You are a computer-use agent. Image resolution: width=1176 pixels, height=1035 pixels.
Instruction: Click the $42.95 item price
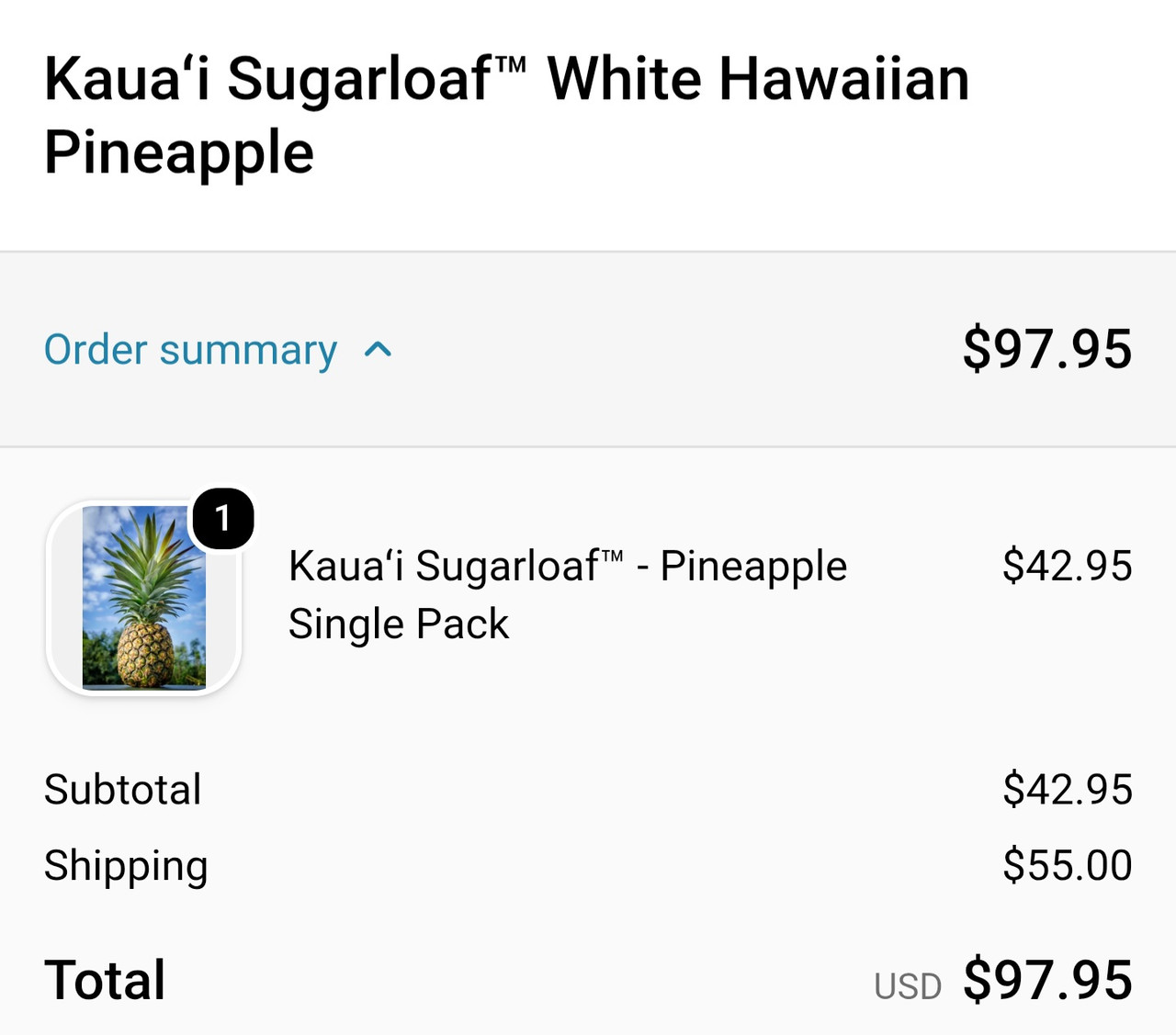tap(1067, 566)
